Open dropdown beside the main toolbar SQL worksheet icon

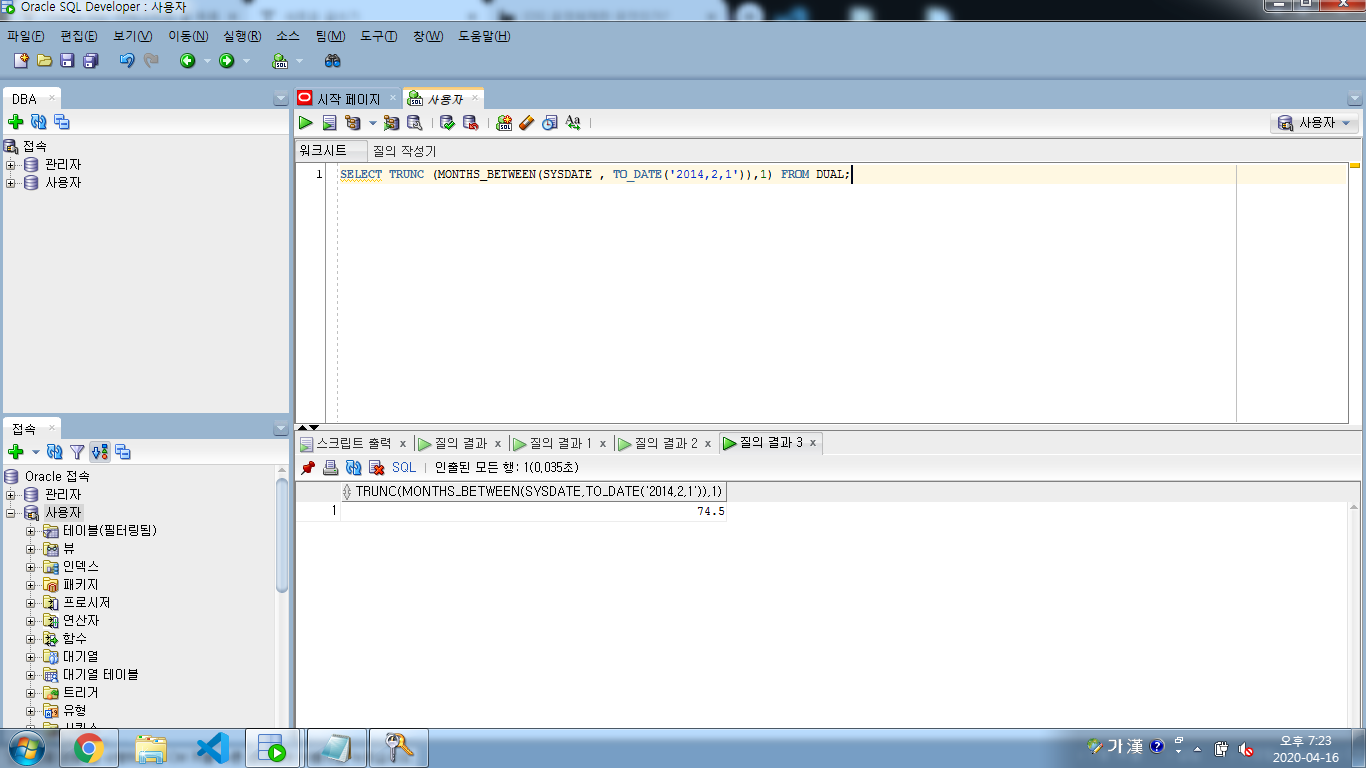[x=299, y=61]
